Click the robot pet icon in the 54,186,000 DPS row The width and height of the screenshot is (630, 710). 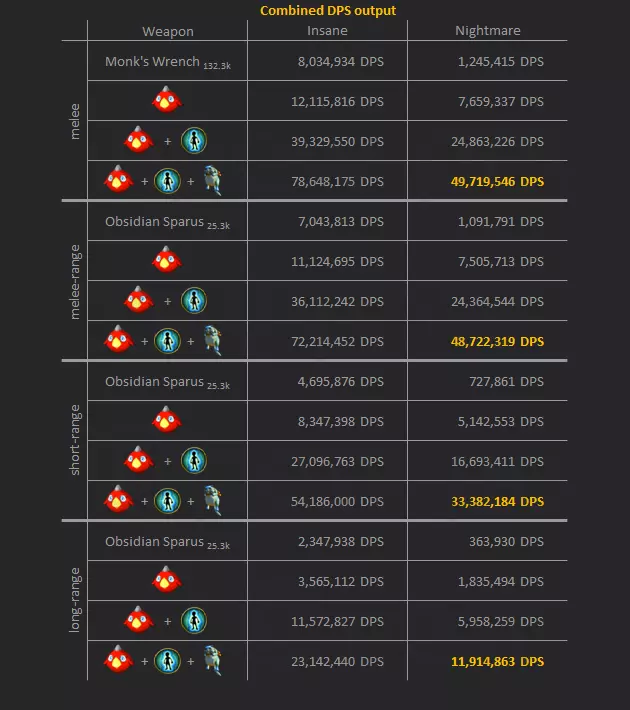211,501
